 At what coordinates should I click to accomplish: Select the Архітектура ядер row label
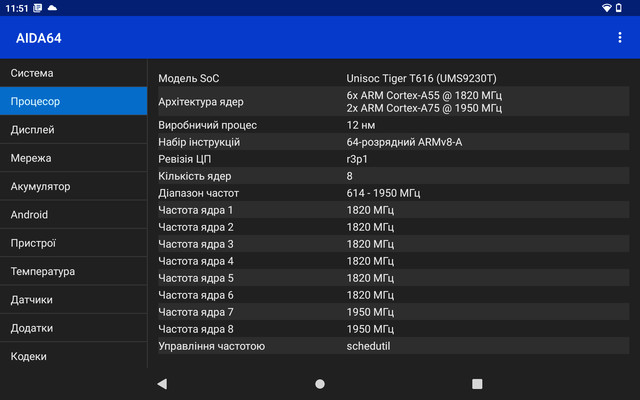(x=201, y=102)
